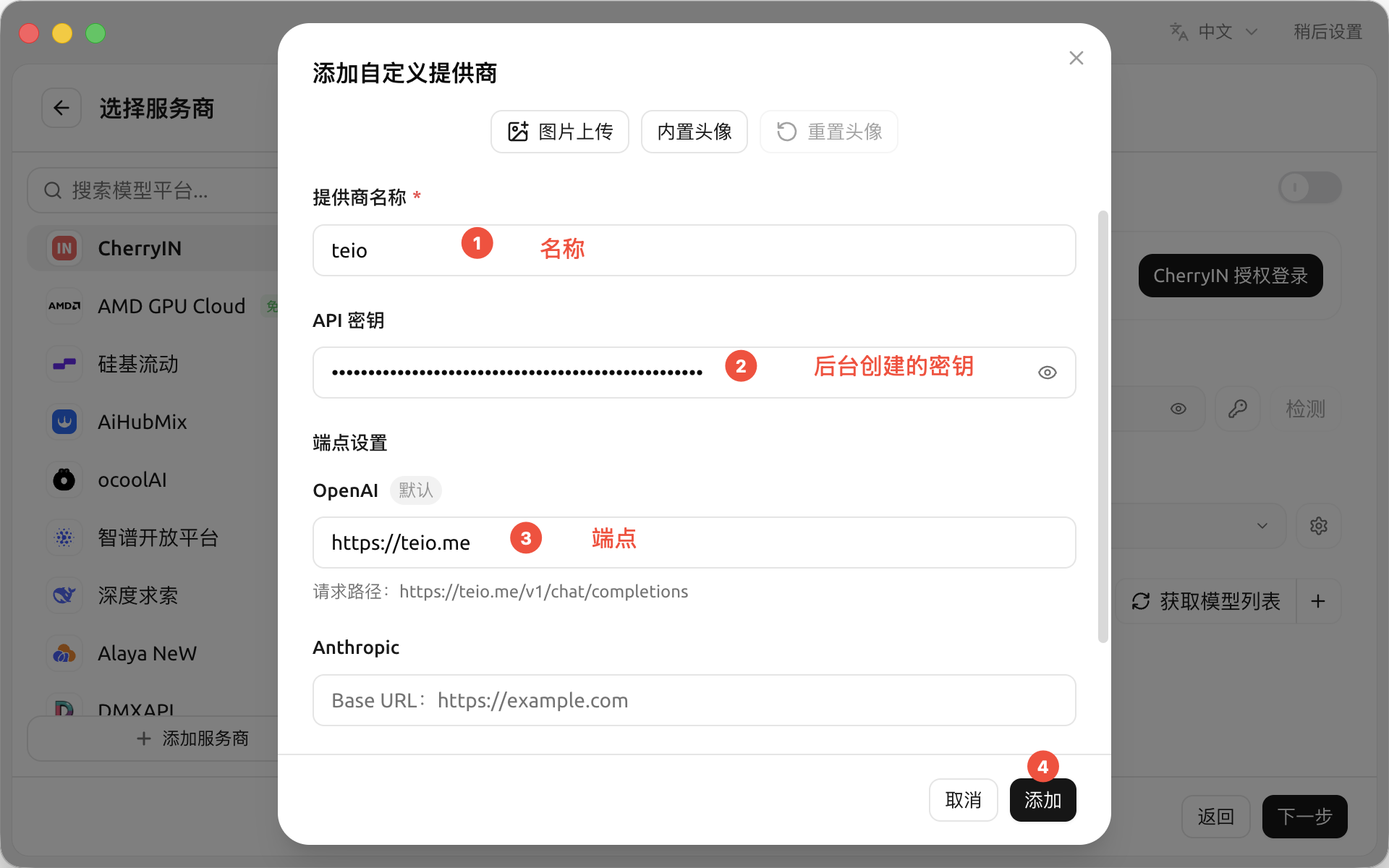The image size is (1389, 868).
Task: Select 深度求索 provider
Action: coord(153,595)
